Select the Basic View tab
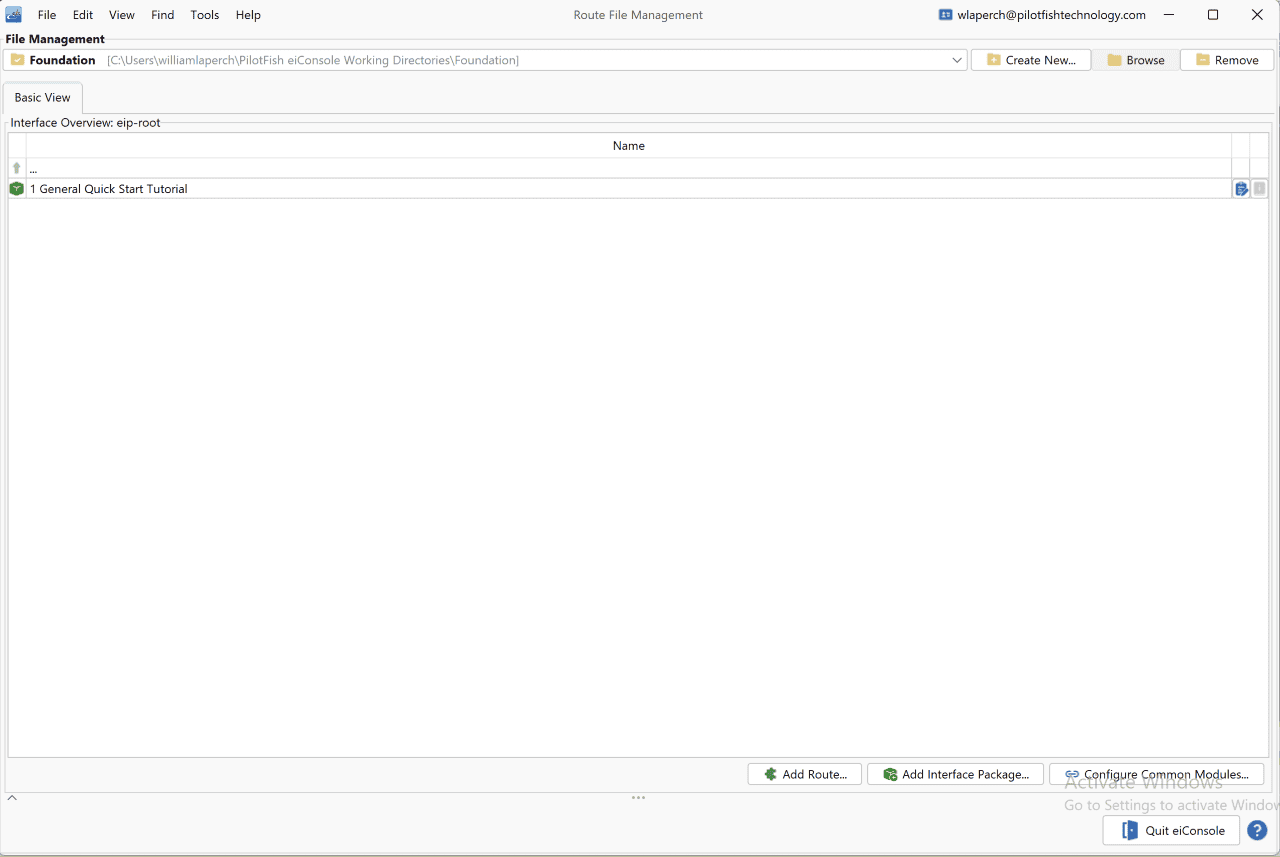This screenshot has width=1280, height=857. click(x=43, y=98)
